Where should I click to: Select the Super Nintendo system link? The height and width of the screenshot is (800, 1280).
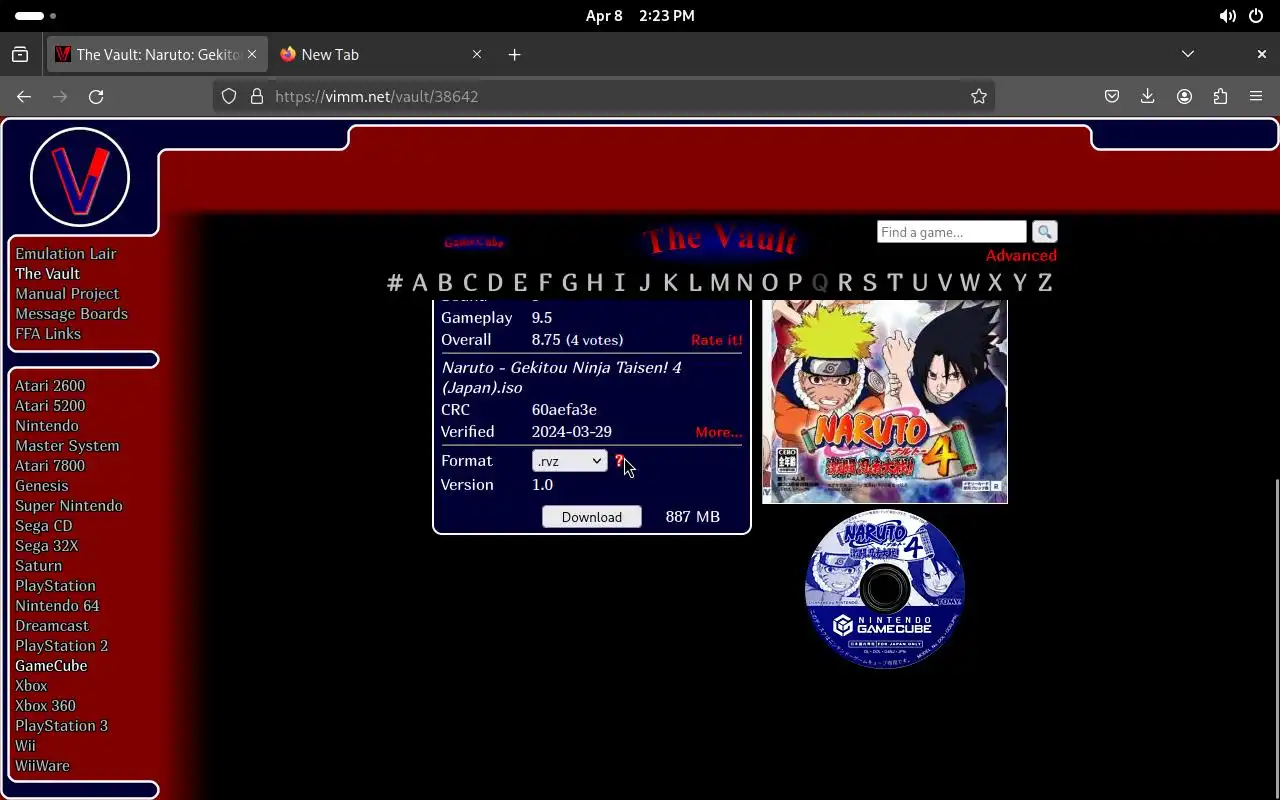[x=69, y=506]
